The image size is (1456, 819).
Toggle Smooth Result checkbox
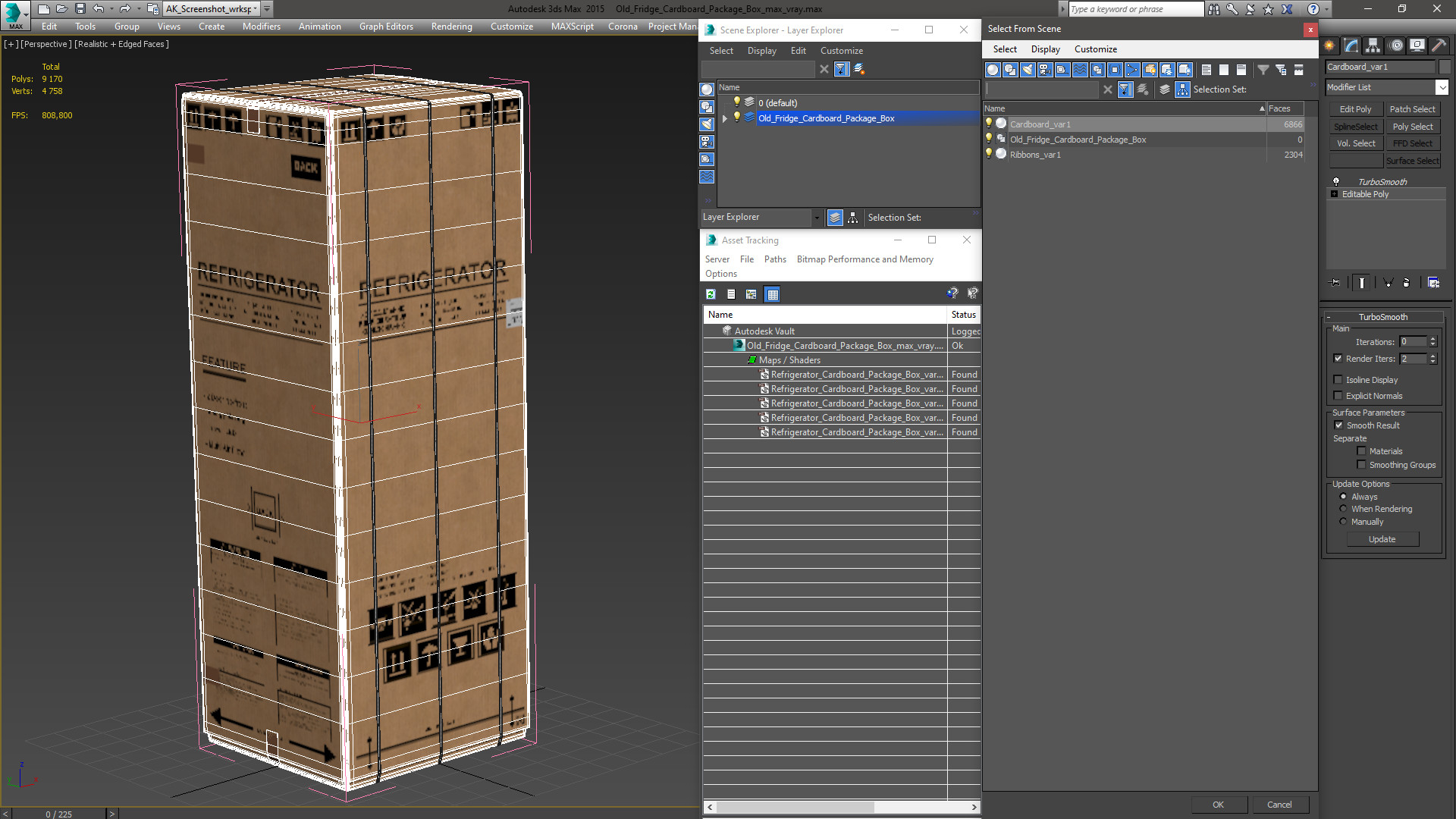(x=1338, y=425)
